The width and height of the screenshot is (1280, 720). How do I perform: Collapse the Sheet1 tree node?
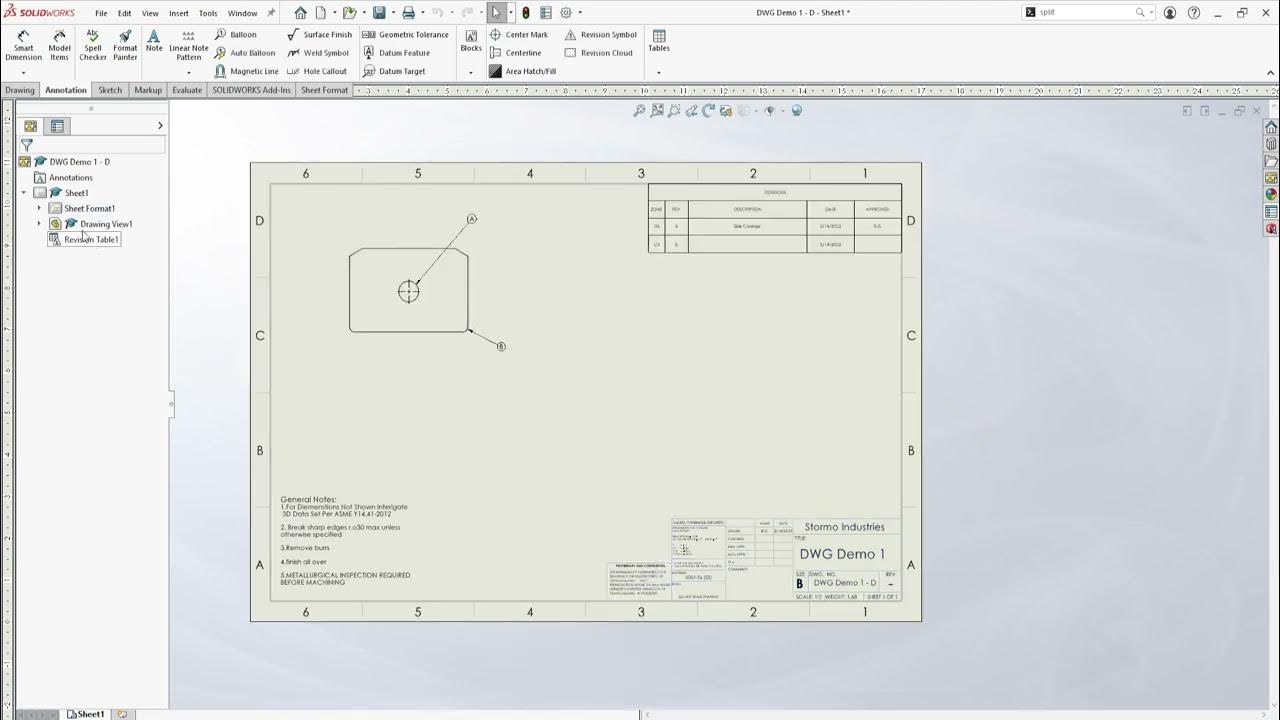tap(24, 193)
